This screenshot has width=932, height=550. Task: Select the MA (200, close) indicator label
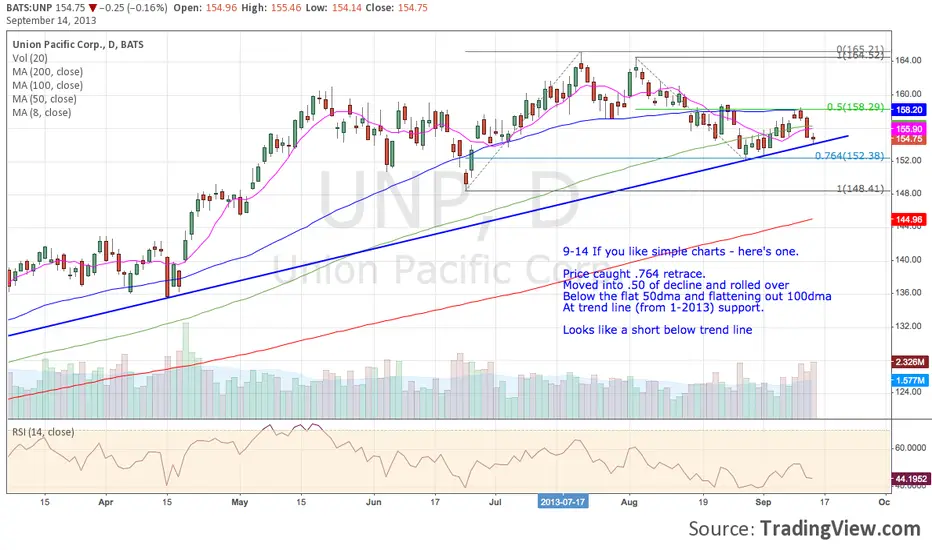click(x=48, y=72)
